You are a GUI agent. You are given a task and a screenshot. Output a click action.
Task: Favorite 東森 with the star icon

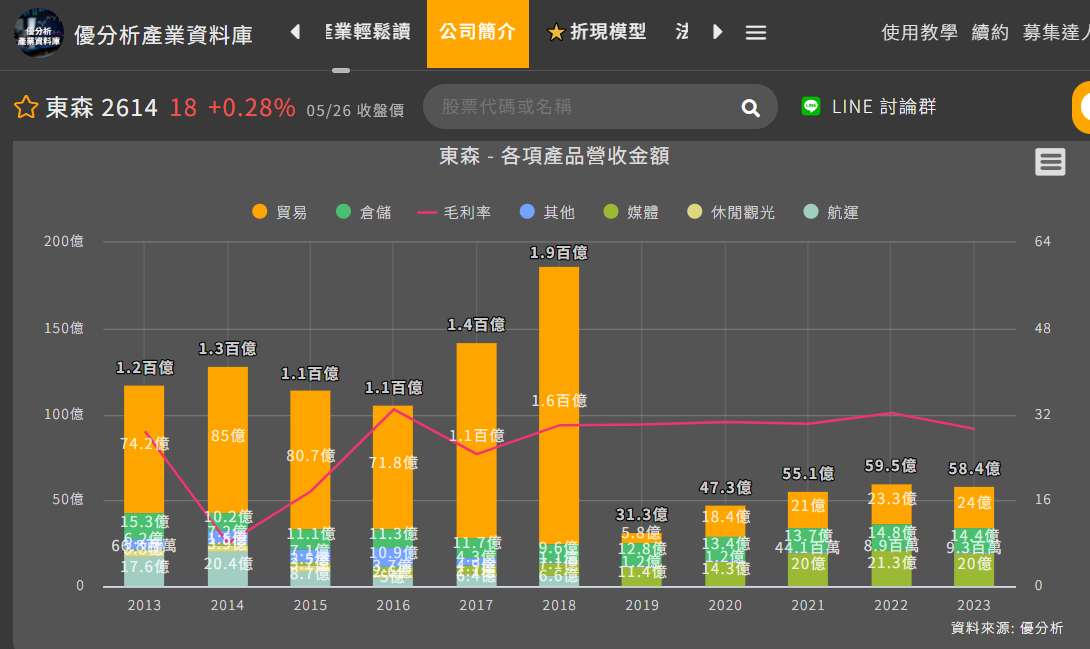26,107
